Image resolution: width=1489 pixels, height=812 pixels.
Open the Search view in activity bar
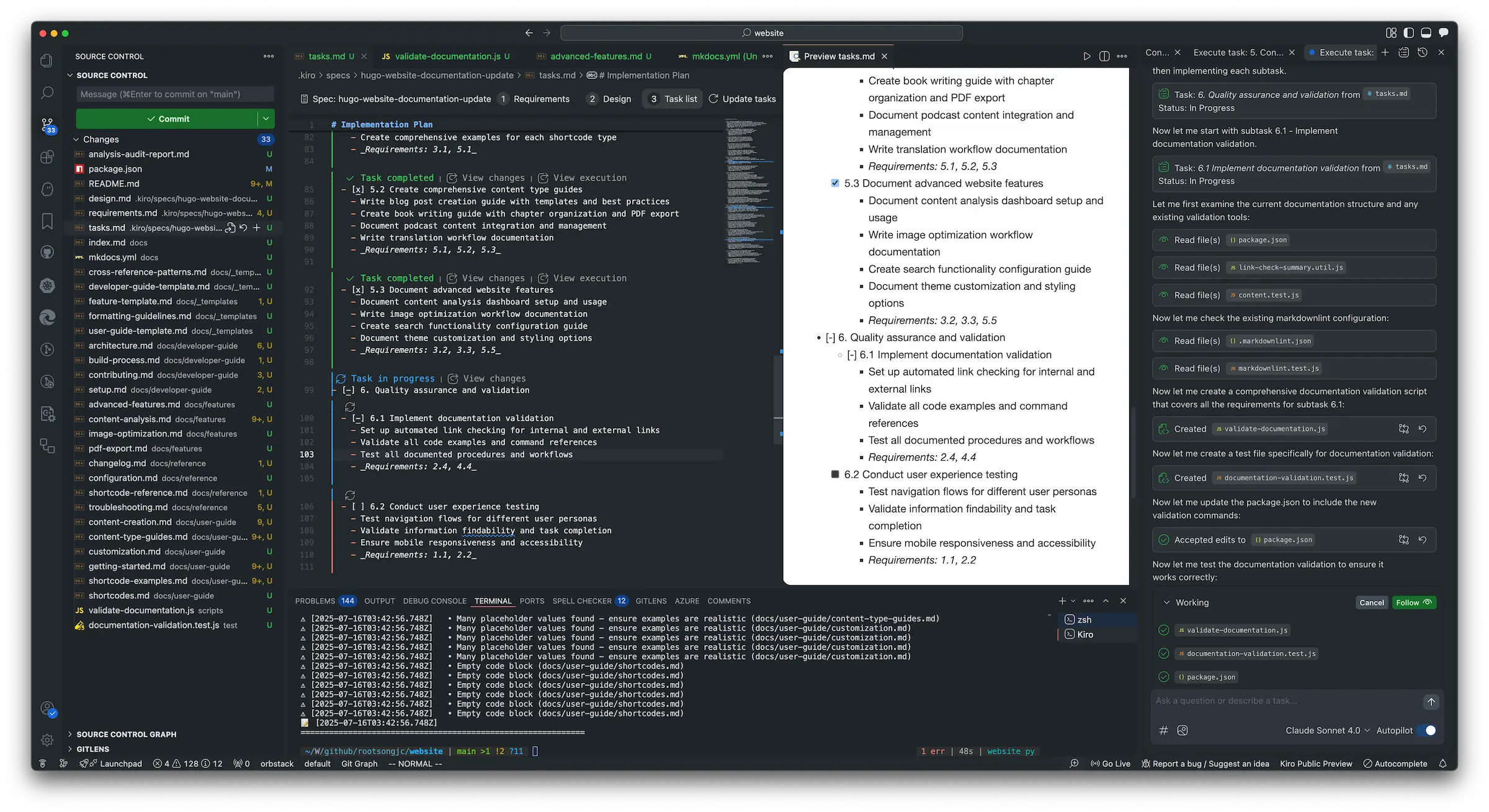click(x=47, y=93)
